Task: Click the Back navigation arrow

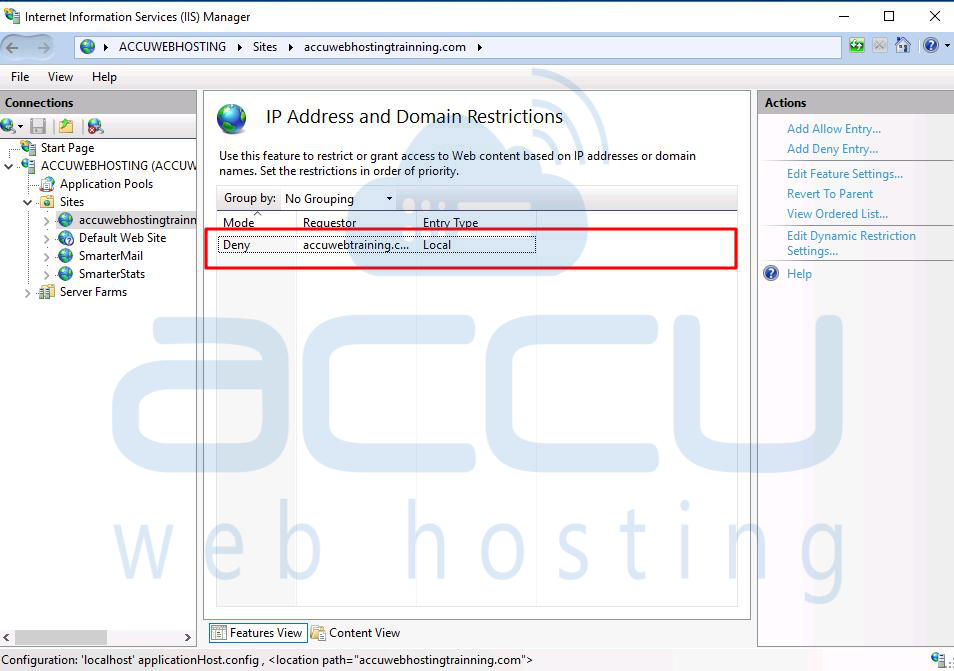Action: click(13, 47)
